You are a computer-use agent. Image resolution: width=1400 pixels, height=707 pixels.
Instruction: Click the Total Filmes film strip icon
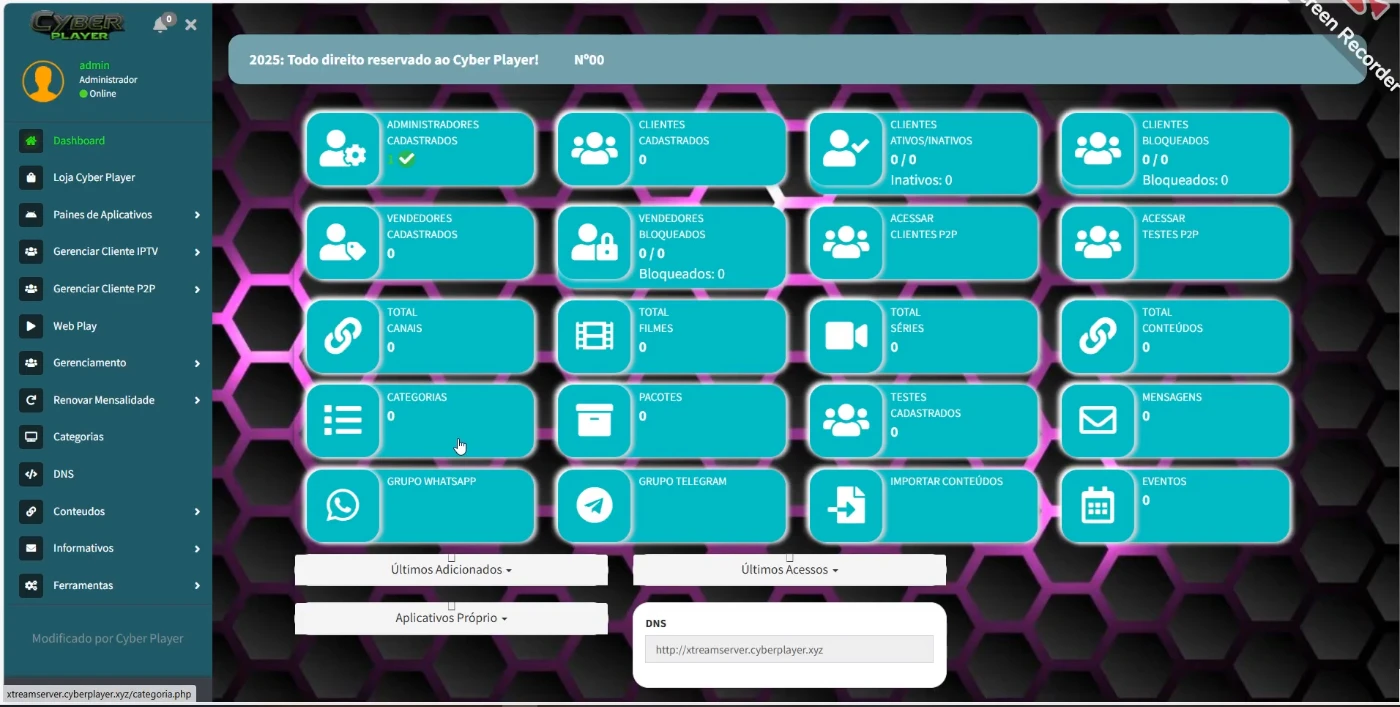pos(595,336)
